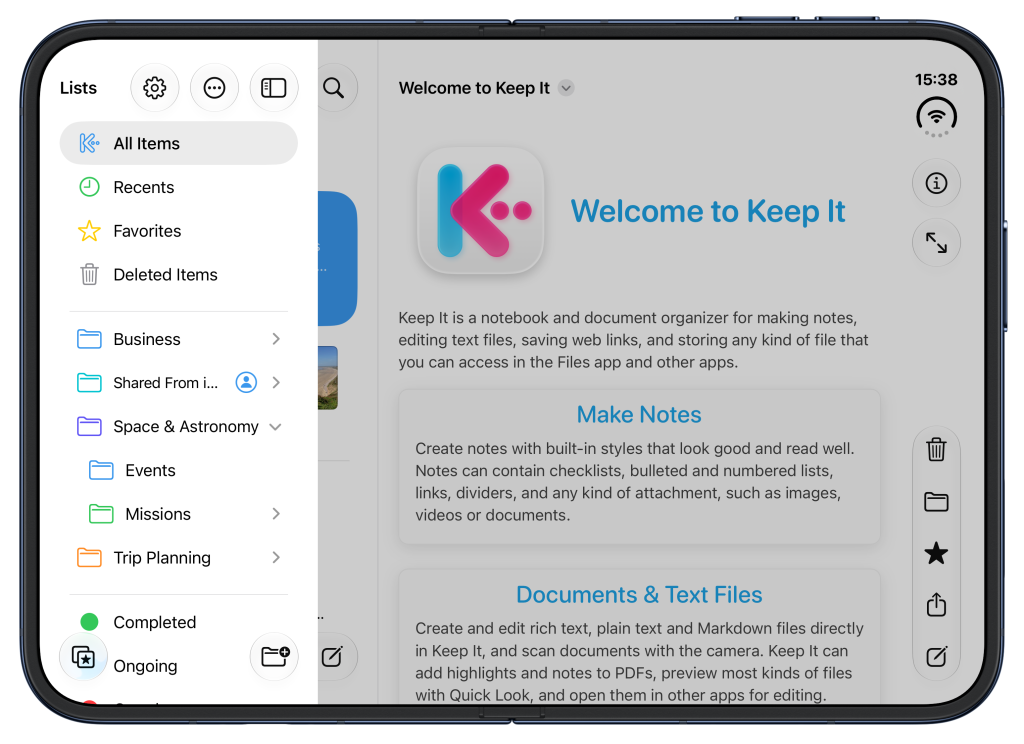Open the beach photo thumbnail
The width and height of the screenshot is (1024, 744).
328,378
